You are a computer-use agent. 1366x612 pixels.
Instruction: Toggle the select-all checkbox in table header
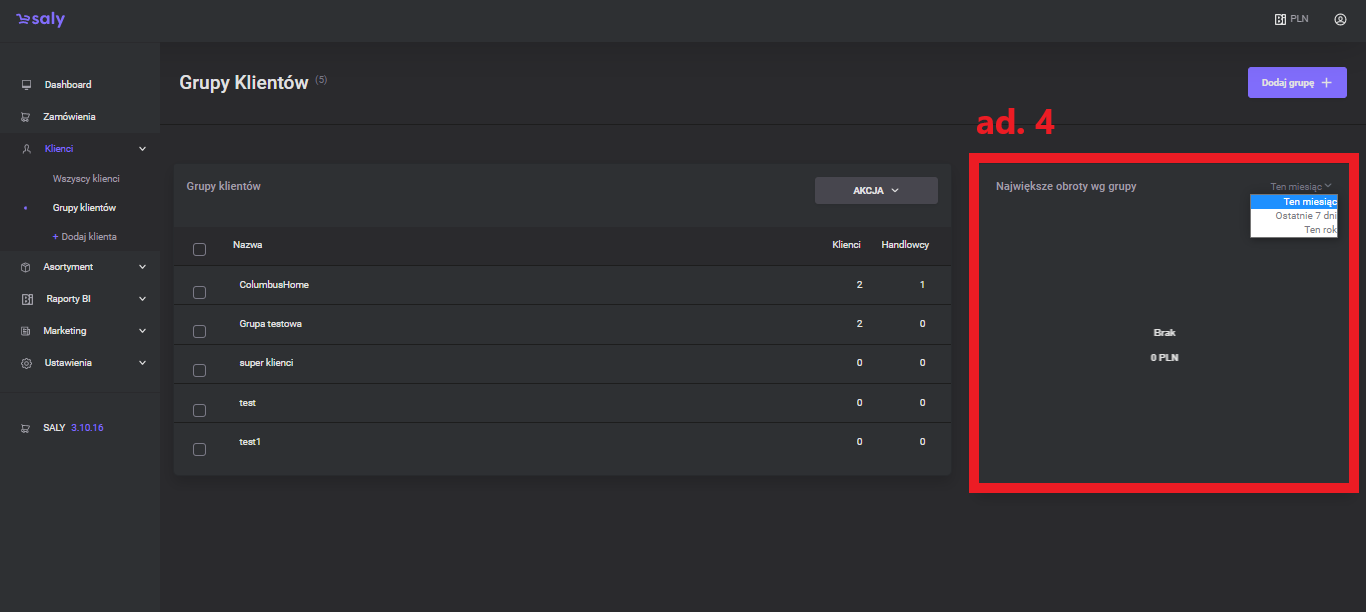tap(199, 249)
